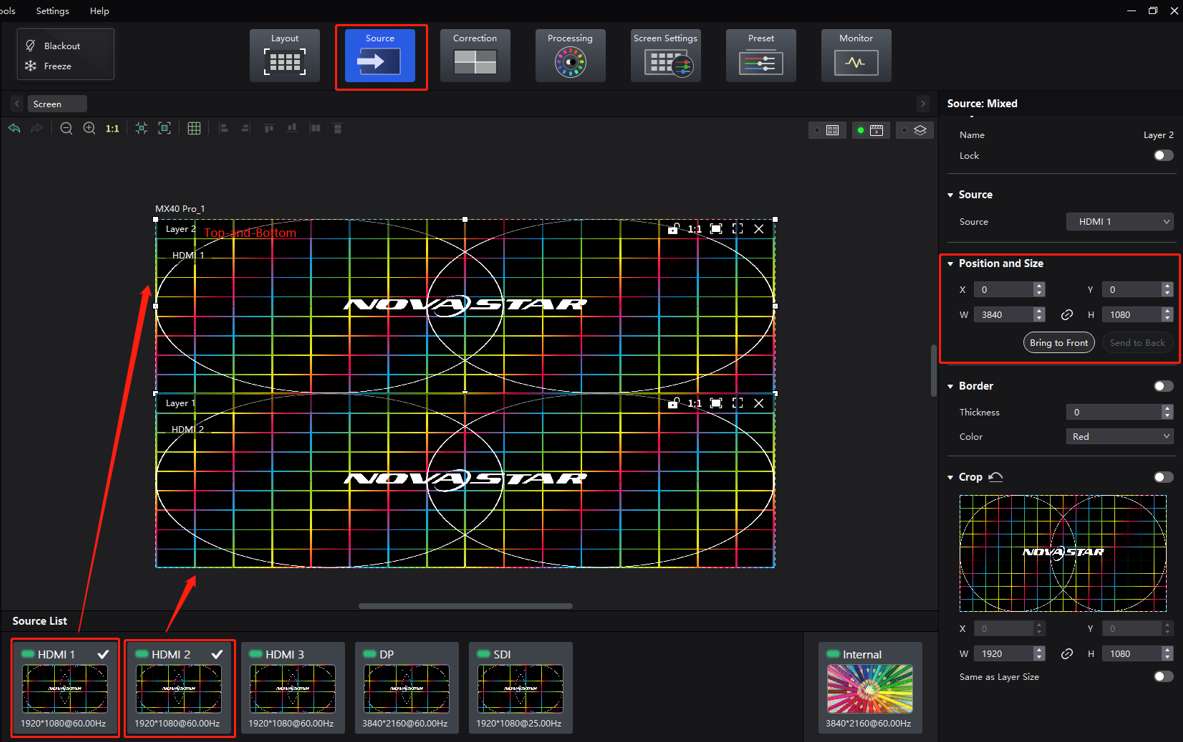The width and height of the screenshot is (1183, 742).
Task: Open the Screen Settings tab
Action: coord(665,56)
